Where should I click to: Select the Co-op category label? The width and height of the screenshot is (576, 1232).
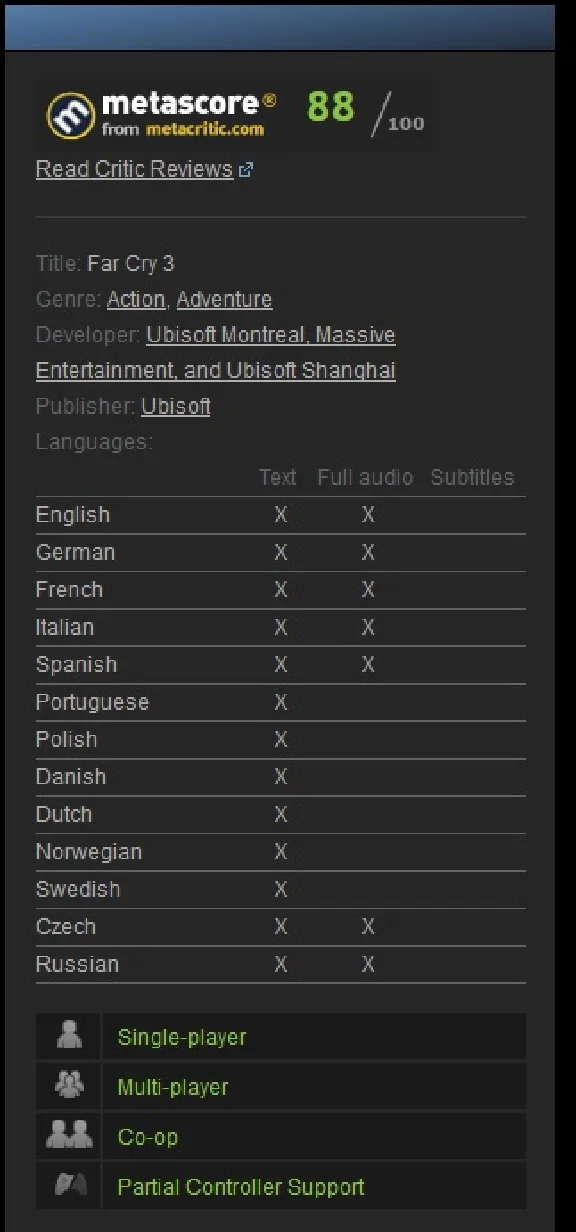[148, 1137]
